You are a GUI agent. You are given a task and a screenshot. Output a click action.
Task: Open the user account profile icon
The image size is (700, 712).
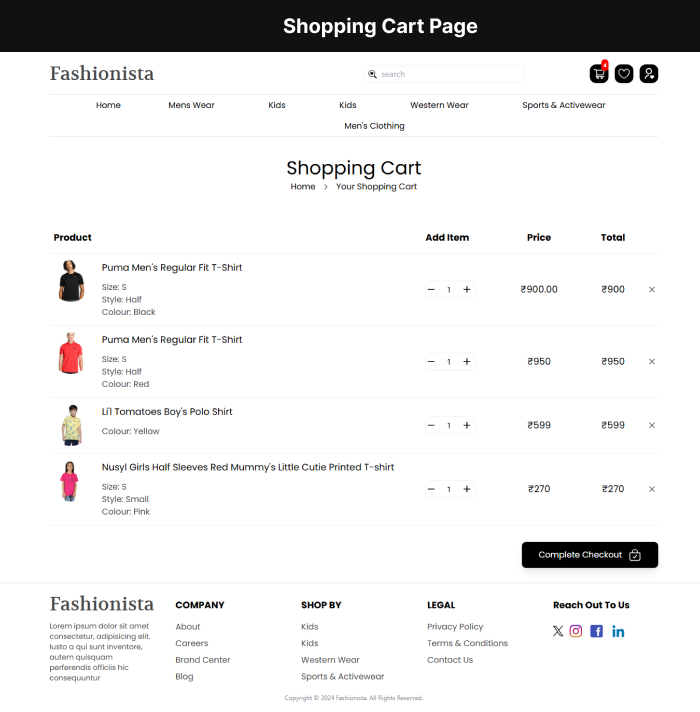coord(649,74)
